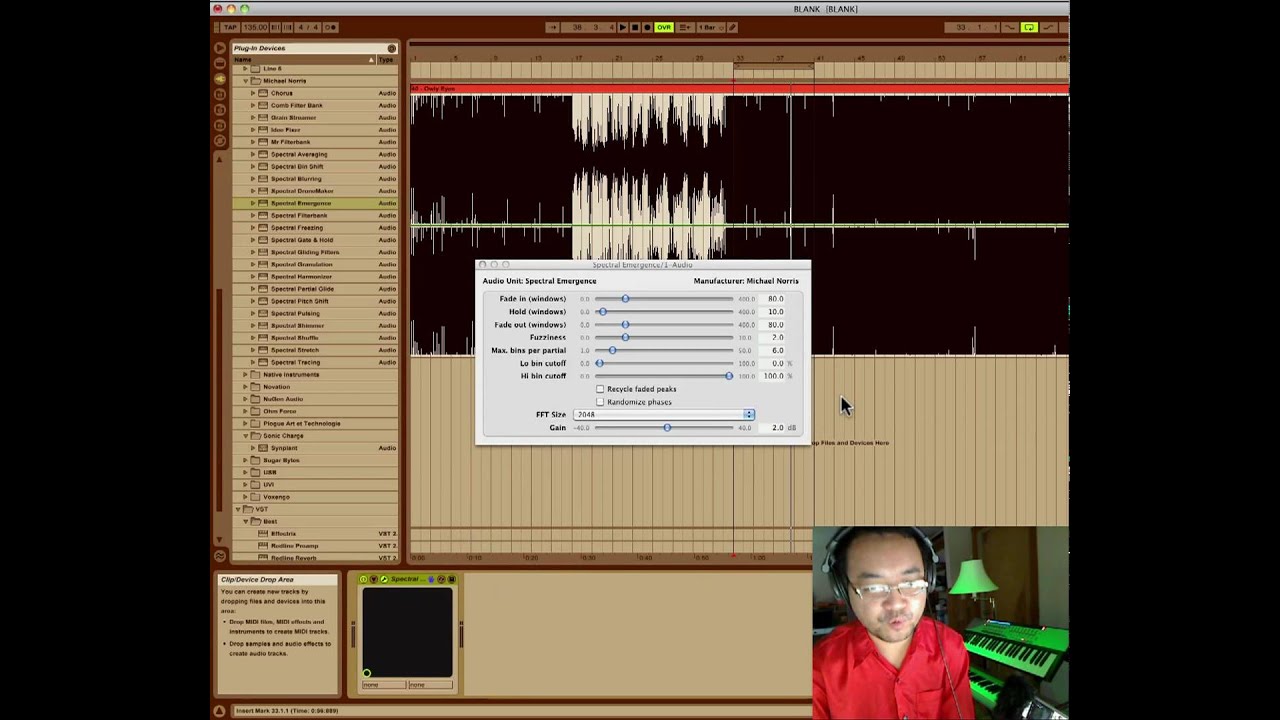Toggle the Draw Mode pencil icon

[732, 27]
